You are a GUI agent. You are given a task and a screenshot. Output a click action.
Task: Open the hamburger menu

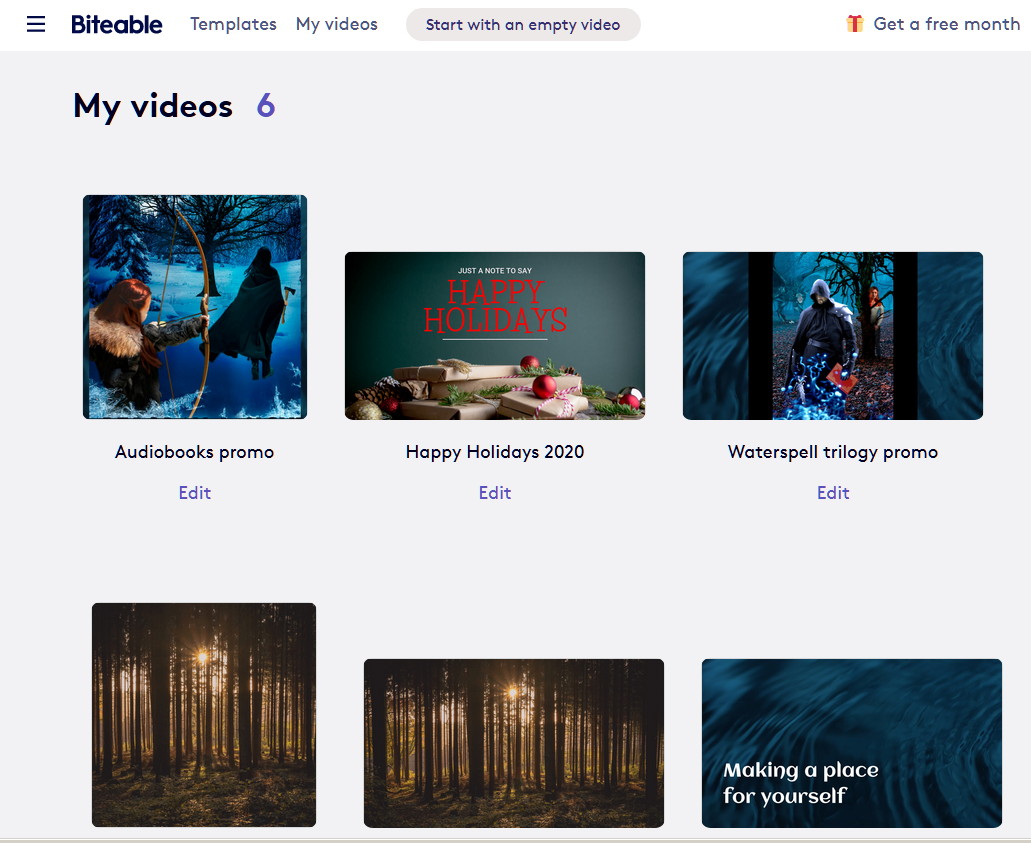pyautogui.click(x=36, y=24)
